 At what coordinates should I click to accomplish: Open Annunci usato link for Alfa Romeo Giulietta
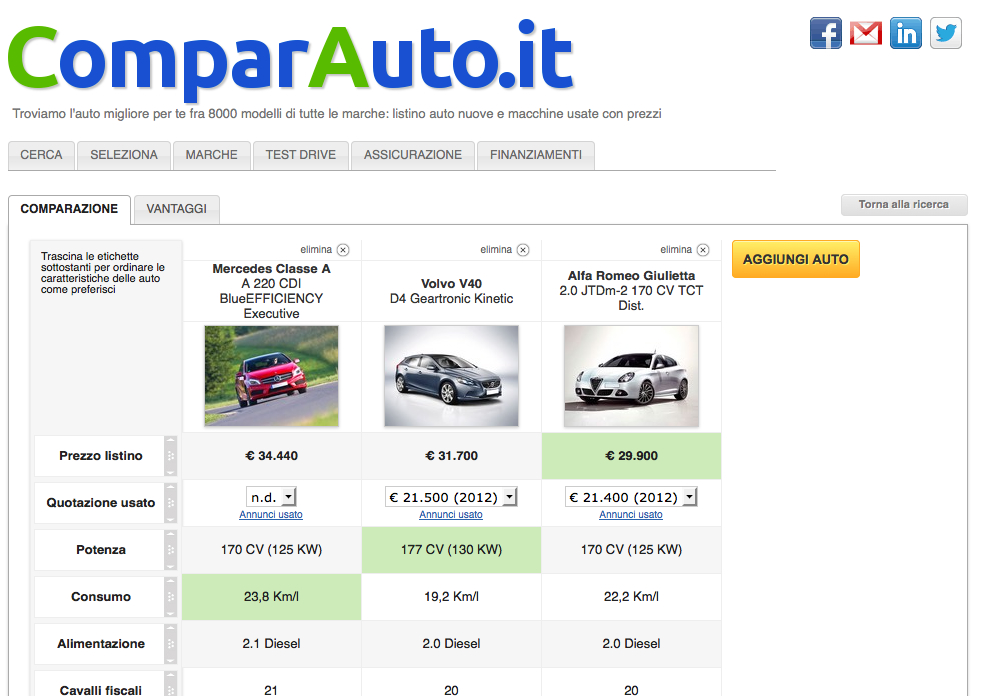coord(631,515)
